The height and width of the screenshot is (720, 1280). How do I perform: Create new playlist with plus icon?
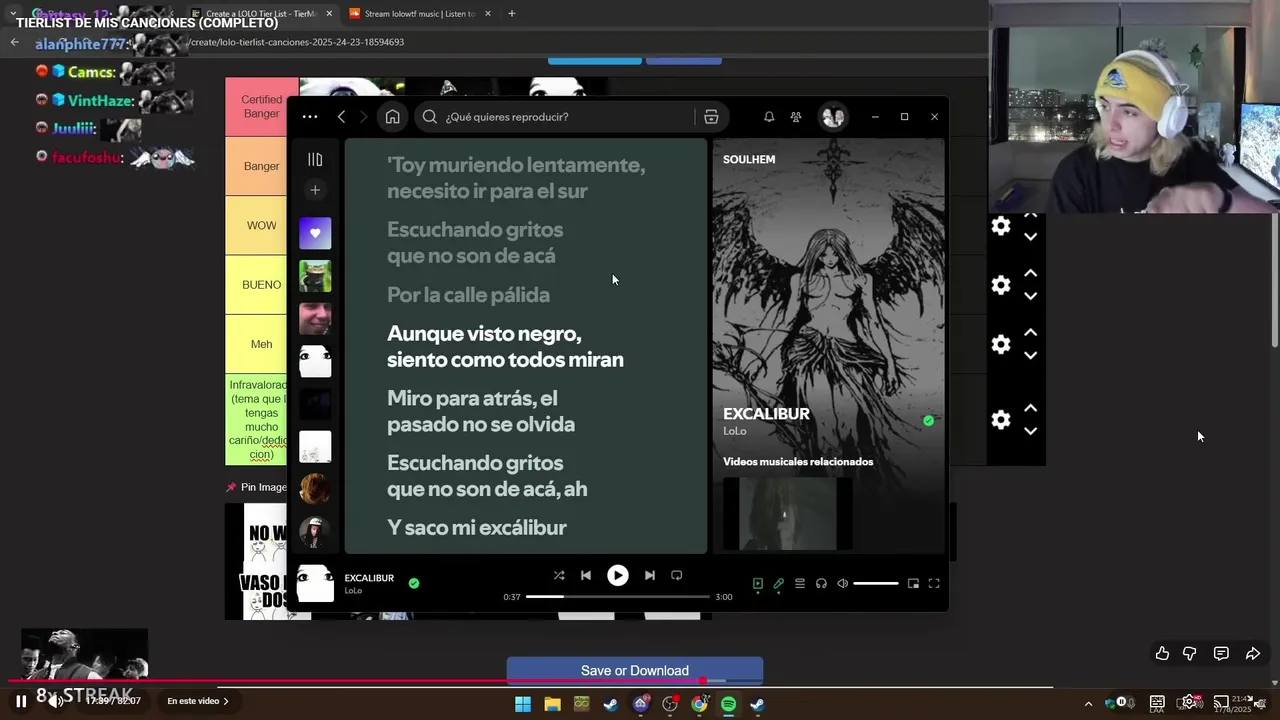tap(315, 190)
